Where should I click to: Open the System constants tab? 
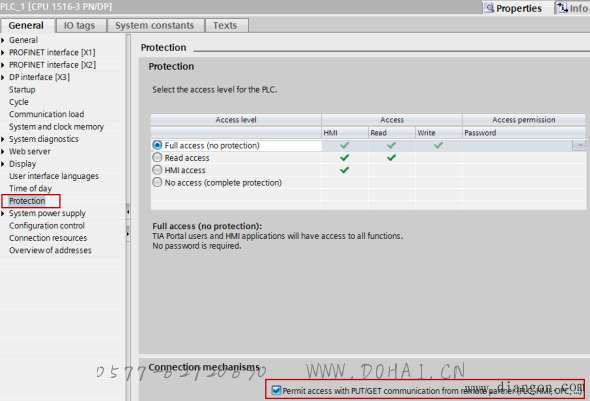(x=155, y=26)
